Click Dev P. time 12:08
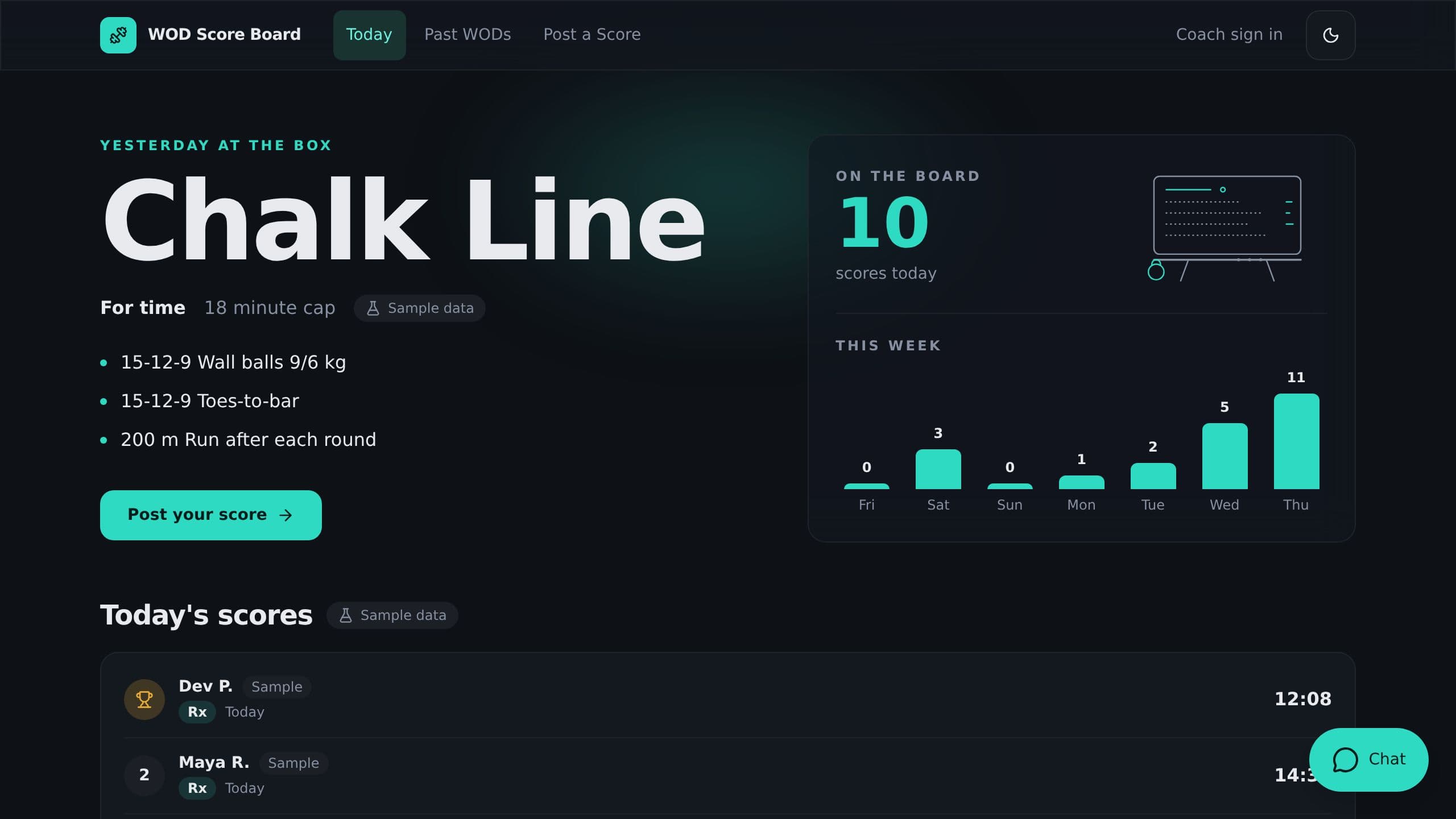The image size is (1456, 819). click(1302, 699)
